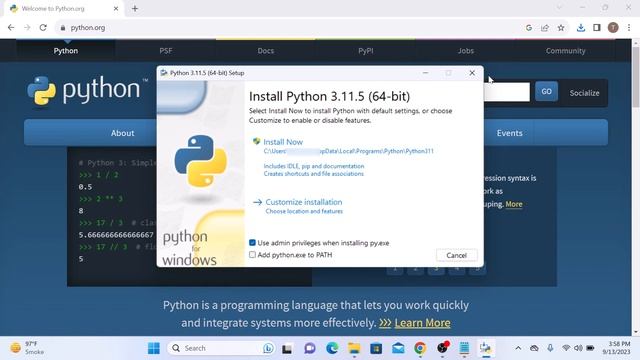640x360 pixels.
Task: Open Microsoft Store from the taskbar
Action: 376,348
